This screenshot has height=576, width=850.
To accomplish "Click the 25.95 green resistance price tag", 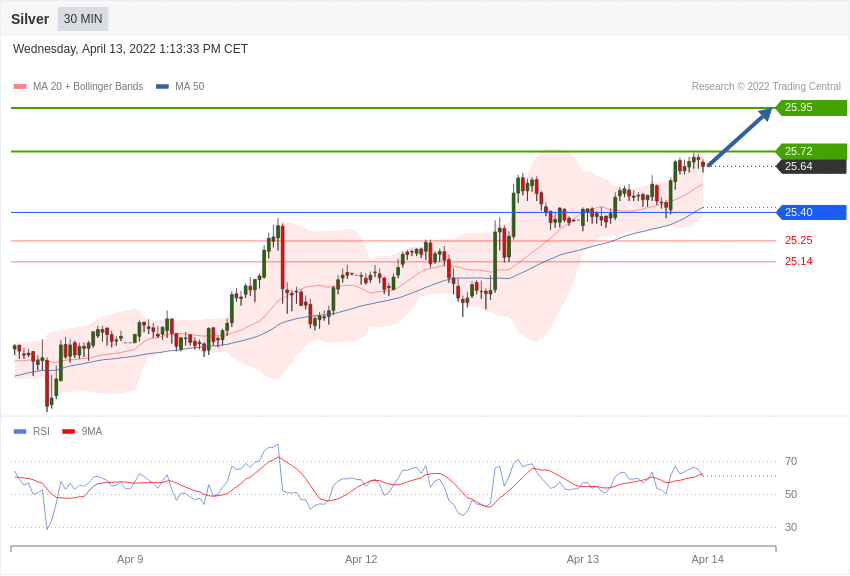I will point(811,107).
